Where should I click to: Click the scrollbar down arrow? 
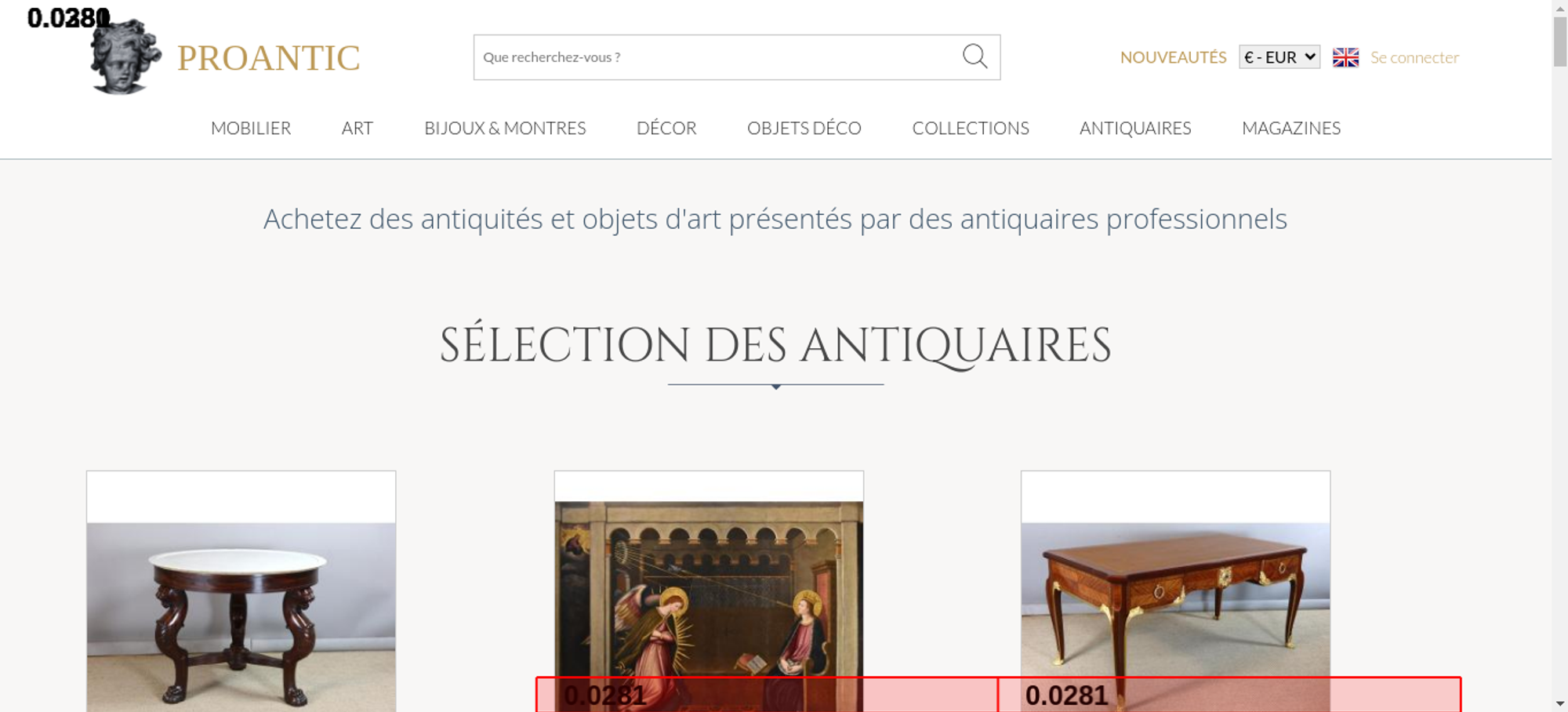click(1559, 703)
